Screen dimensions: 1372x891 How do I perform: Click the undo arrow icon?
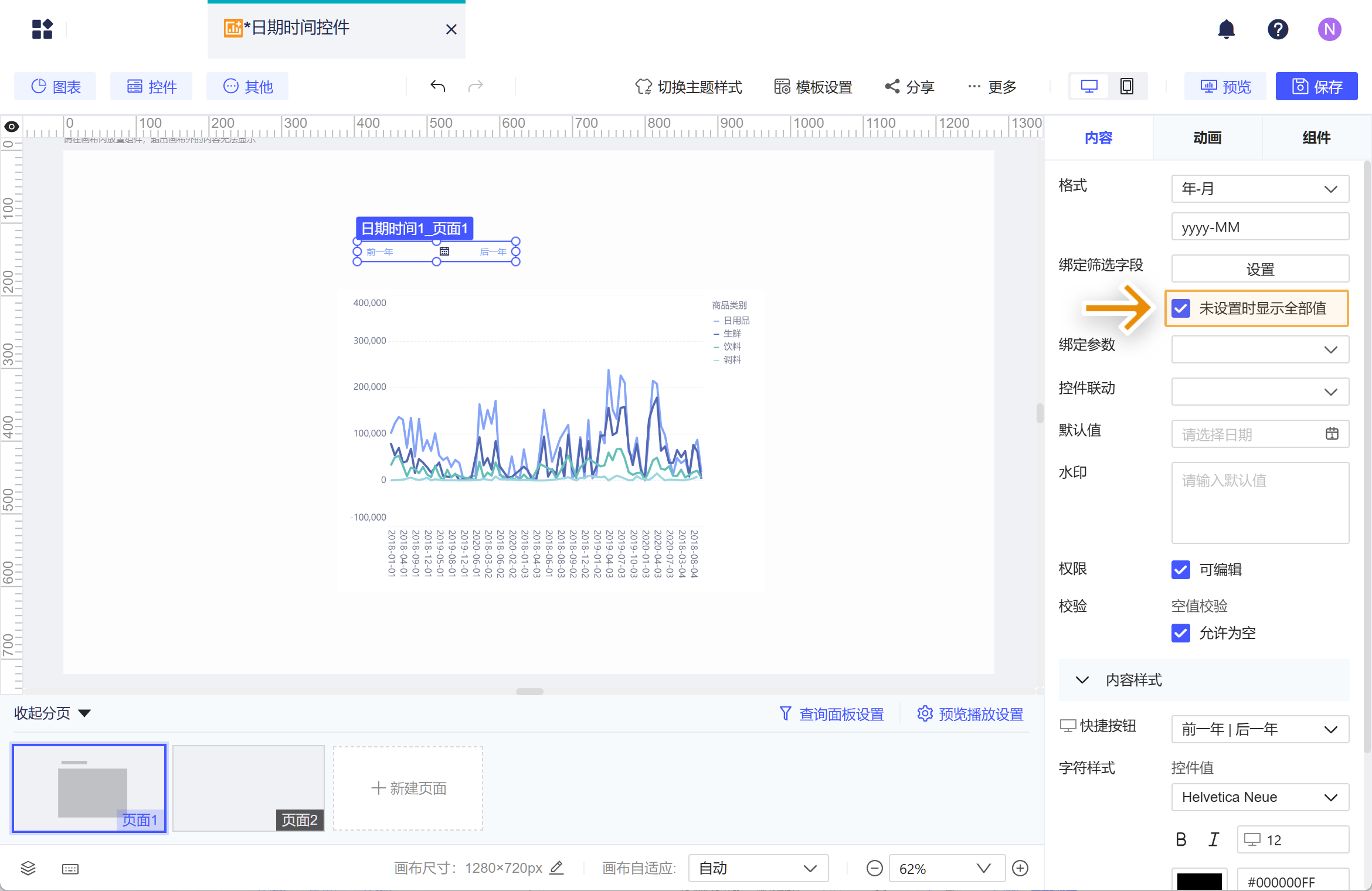pos(437,87)
